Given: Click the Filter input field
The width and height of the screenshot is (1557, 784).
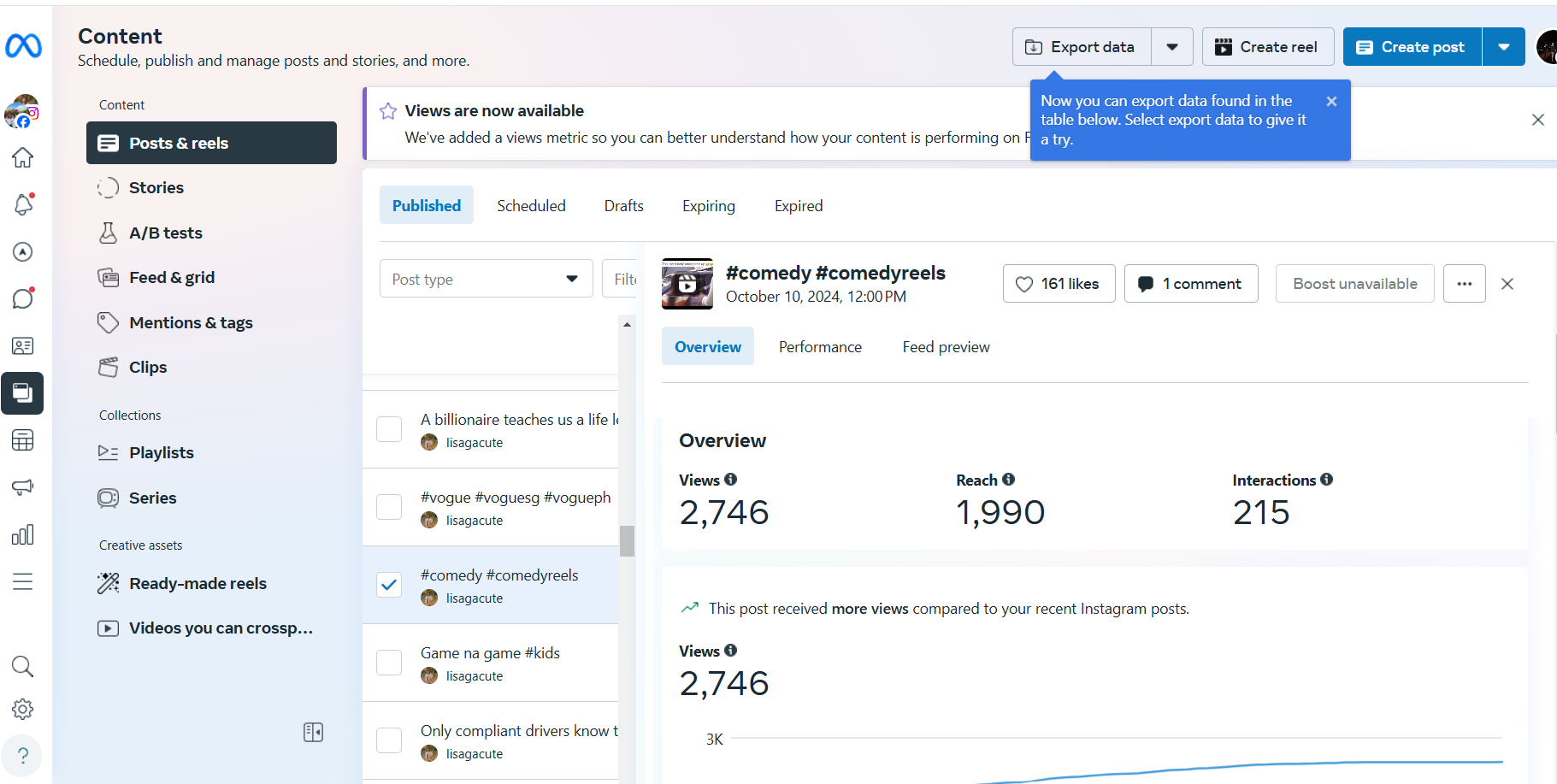Looking at the screenshot, I should (621, 279).
